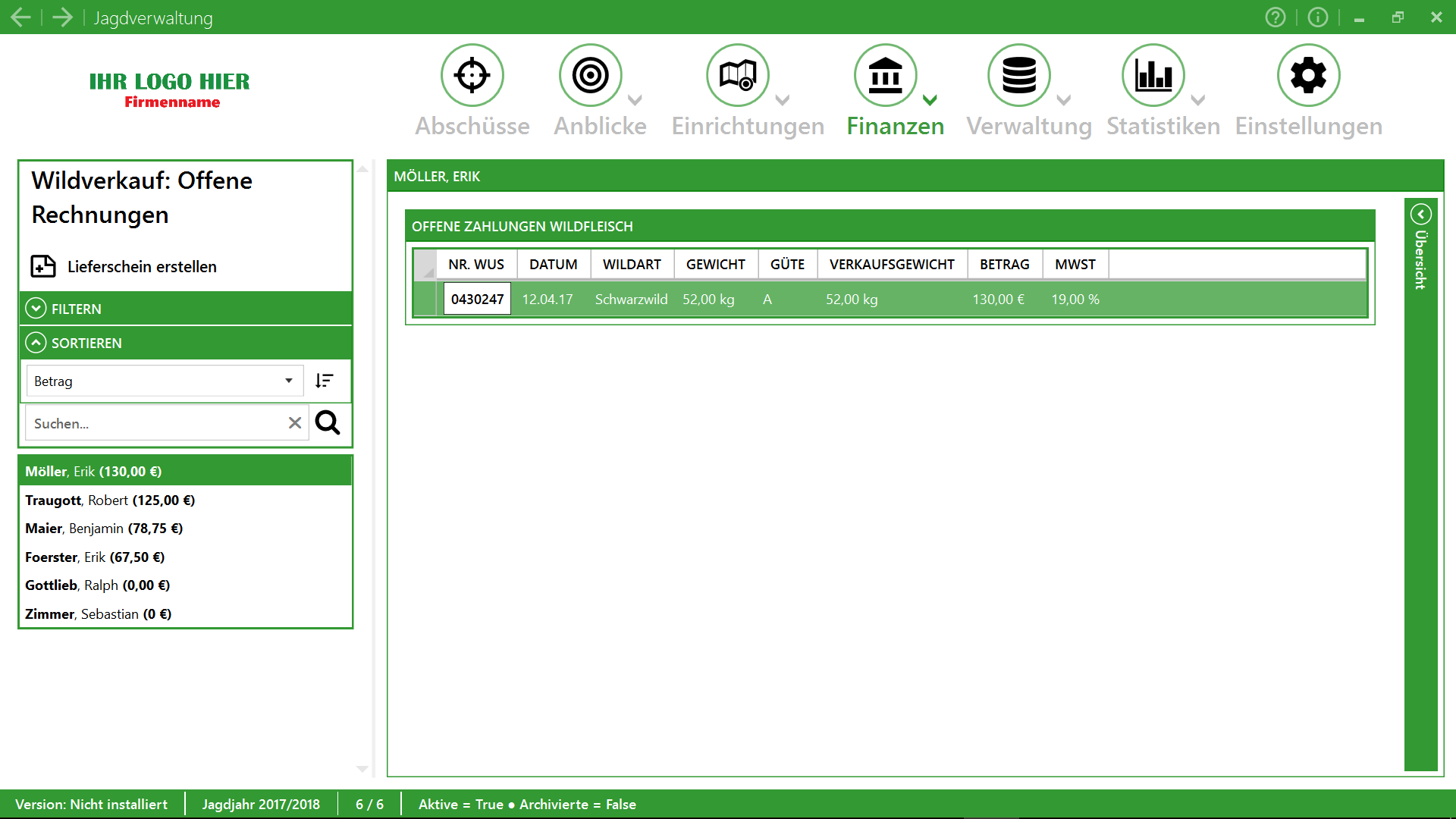Open the Einrichtungen map icon
This screenshot has height=819, width=1456.
tap(737, 75)
